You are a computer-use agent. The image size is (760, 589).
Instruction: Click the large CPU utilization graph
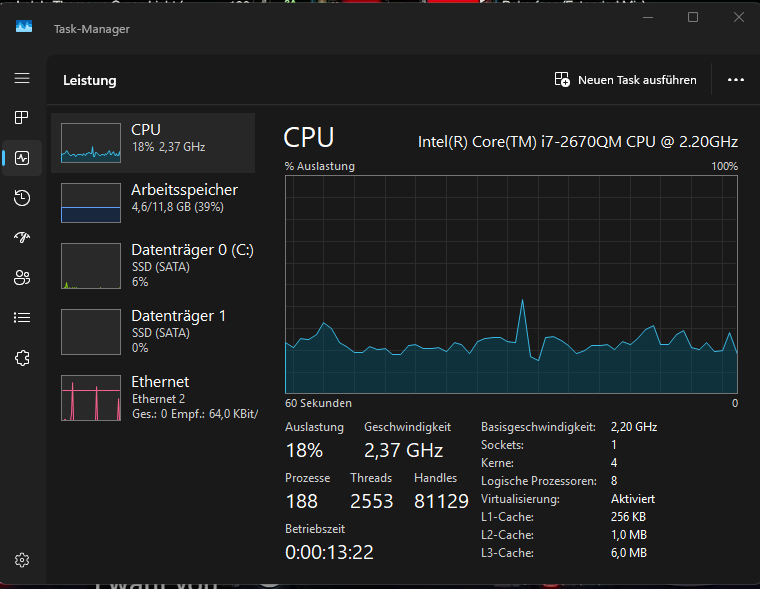coord(511,284)
